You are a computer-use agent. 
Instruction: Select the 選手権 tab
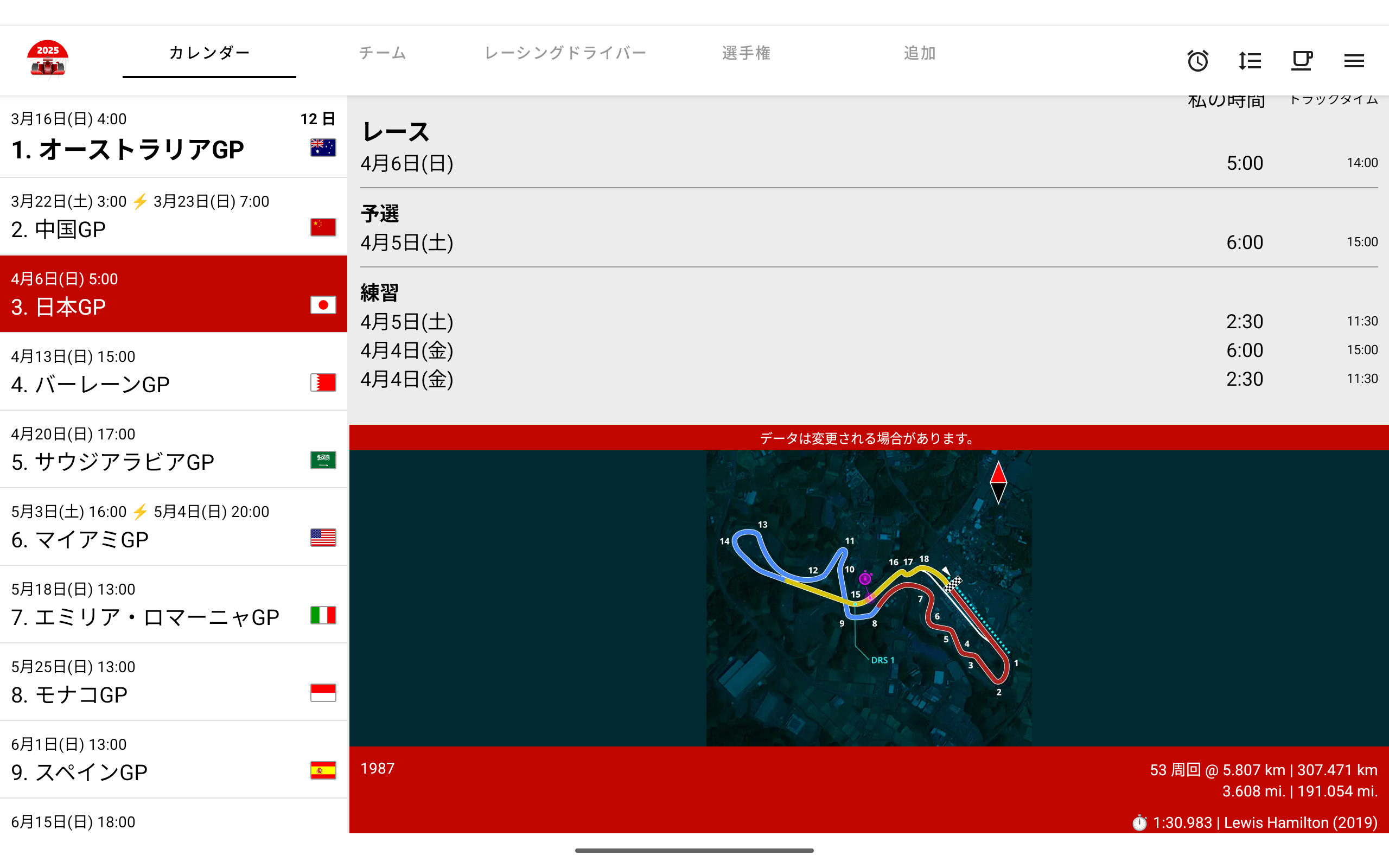click(x=746, y=53)
